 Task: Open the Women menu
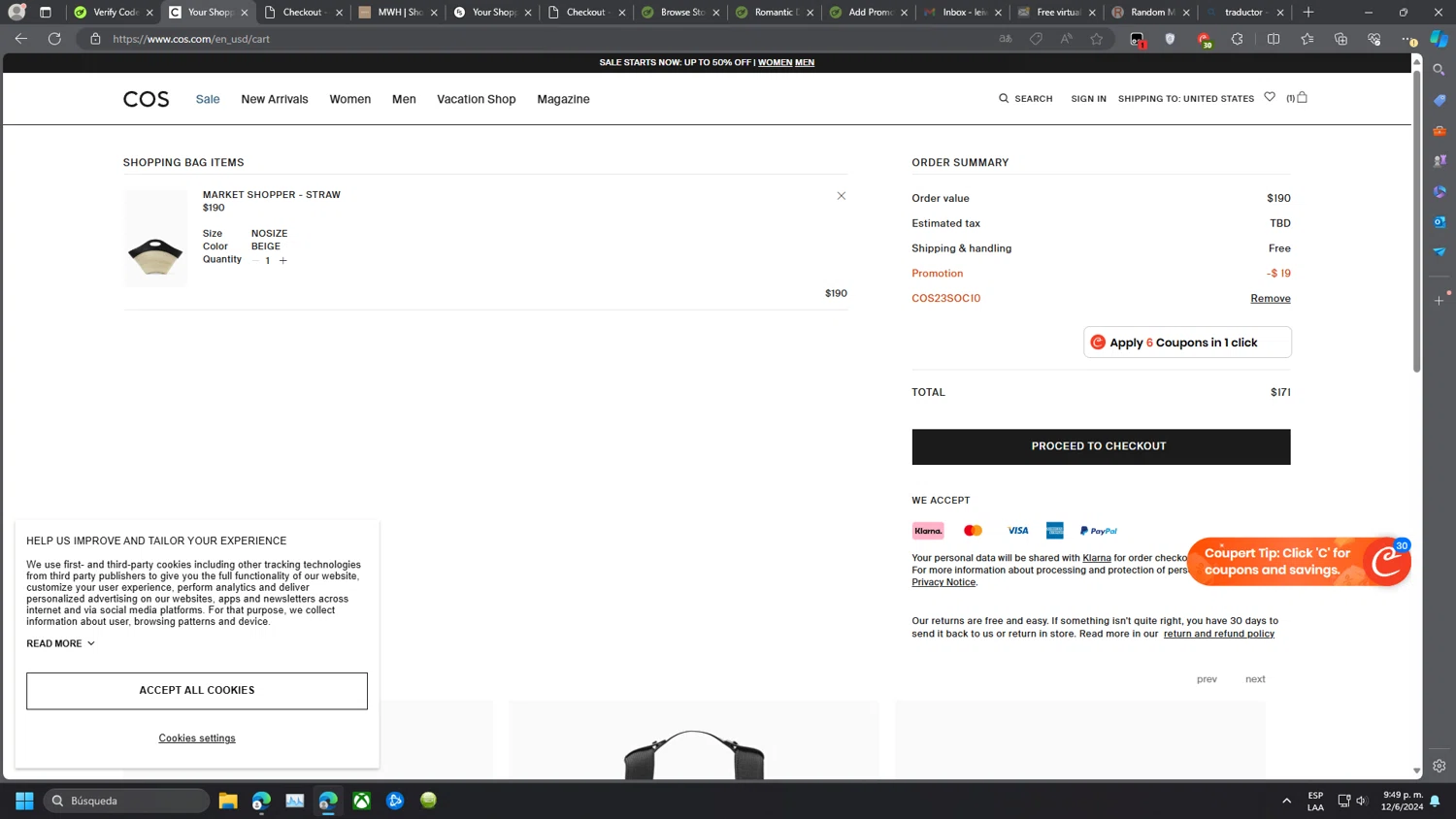pos(349,99)
